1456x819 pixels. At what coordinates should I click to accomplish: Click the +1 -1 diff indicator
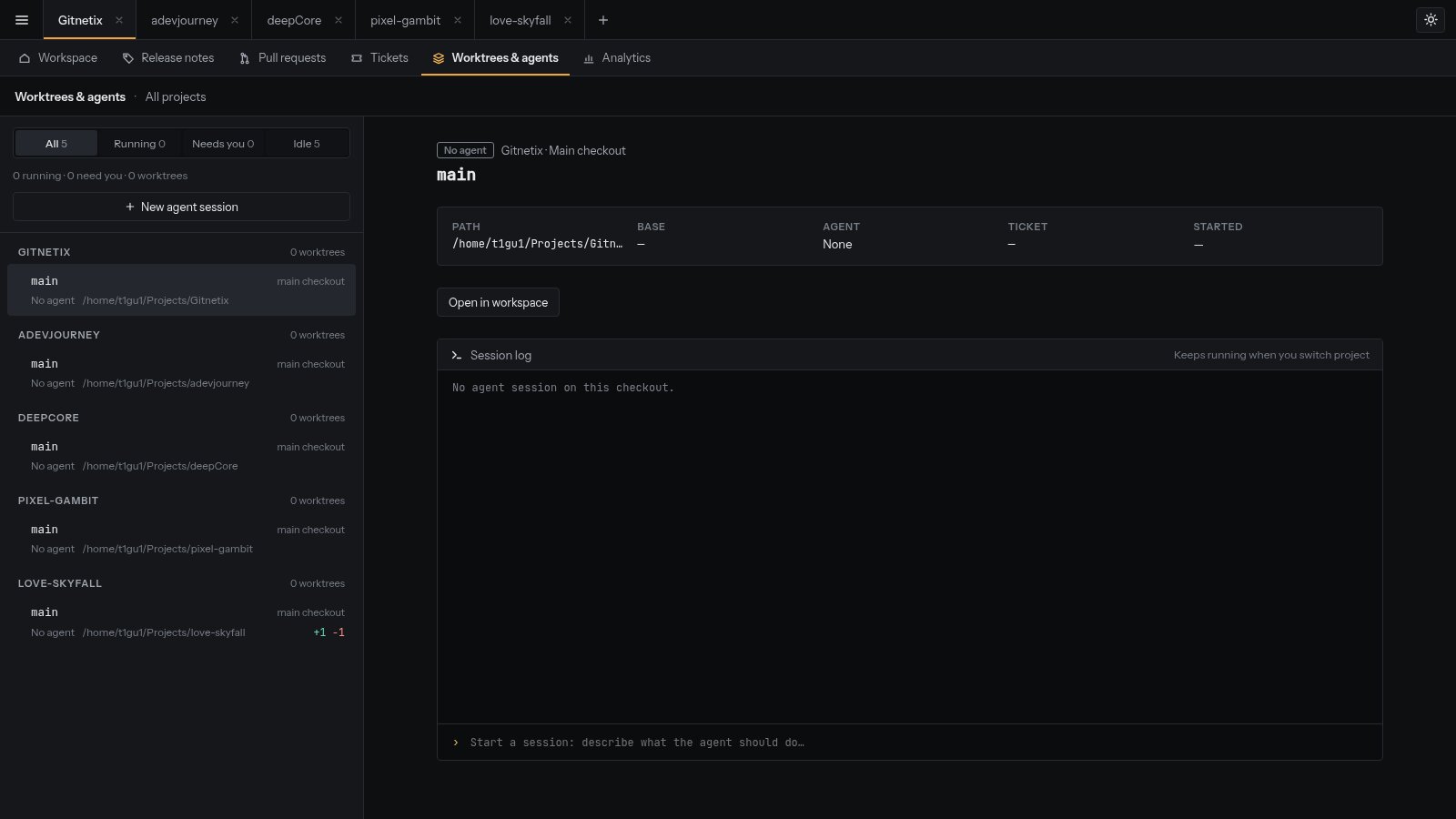pyautogui.click(x=329, y=632)
